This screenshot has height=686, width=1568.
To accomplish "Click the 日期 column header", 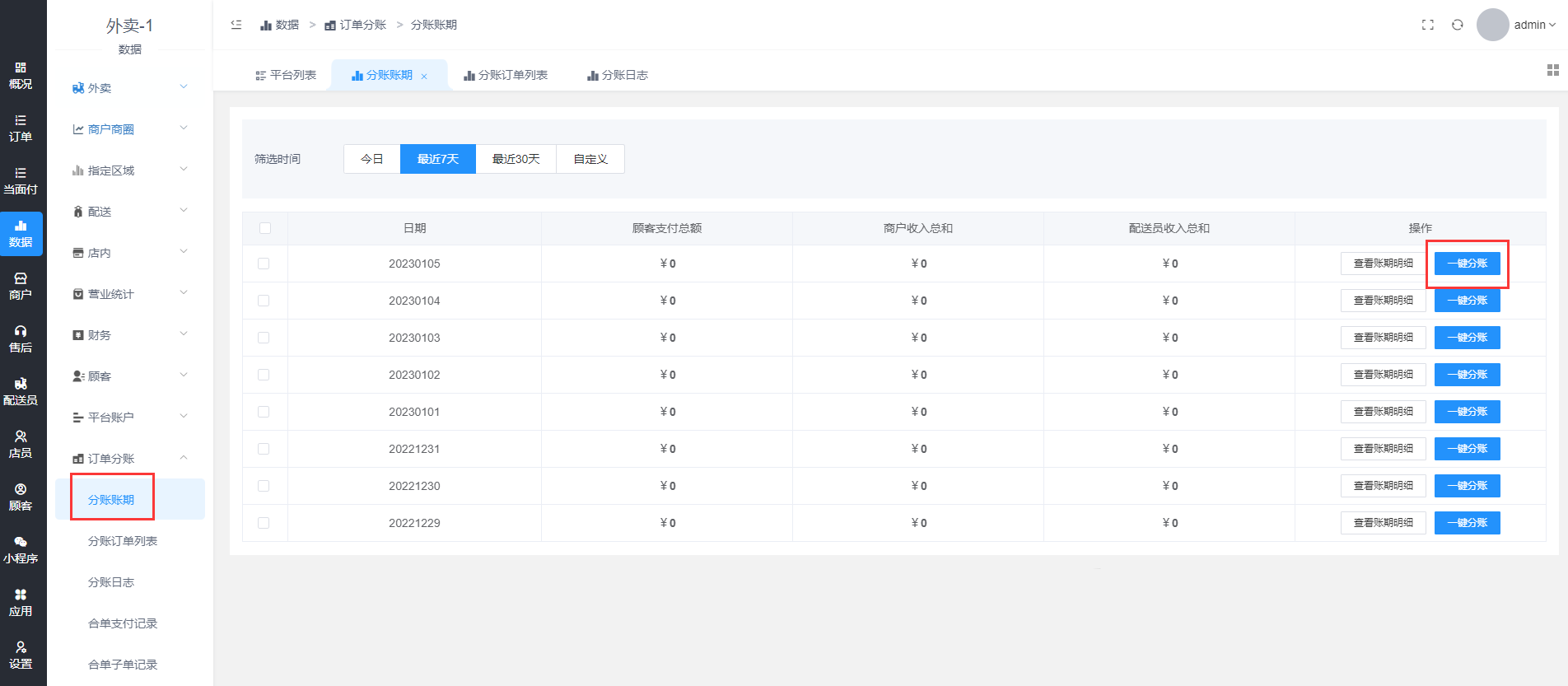I will [415, 228].
